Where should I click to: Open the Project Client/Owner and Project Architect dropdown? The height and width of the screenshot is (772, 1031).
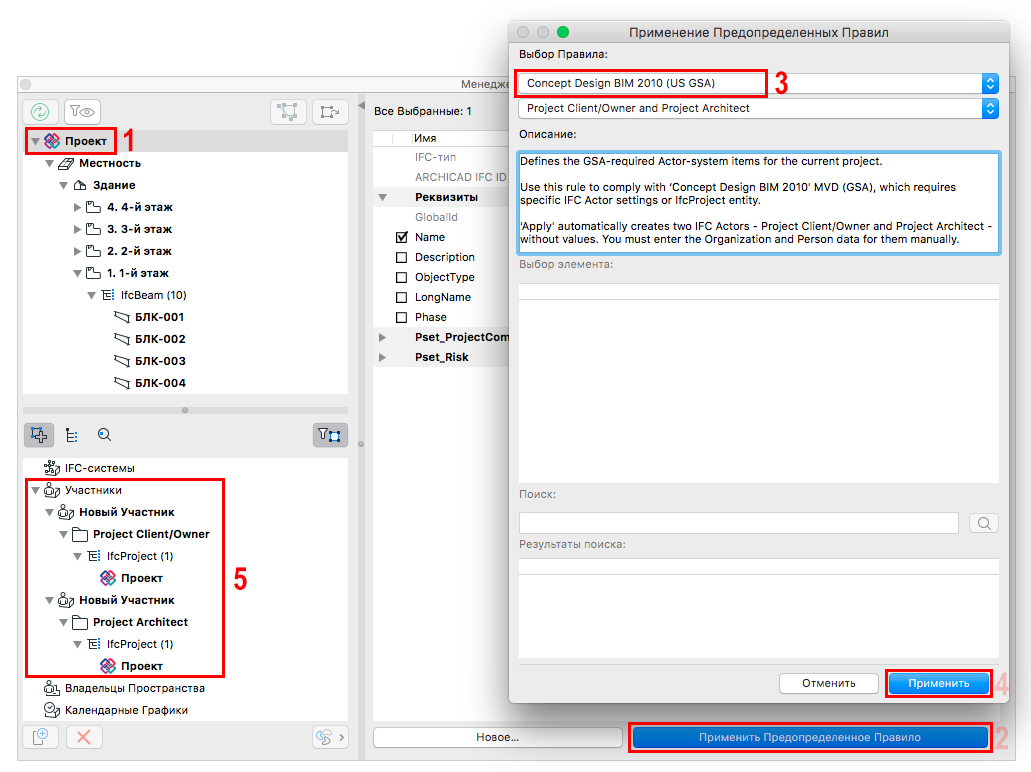(x=758, y=109)
